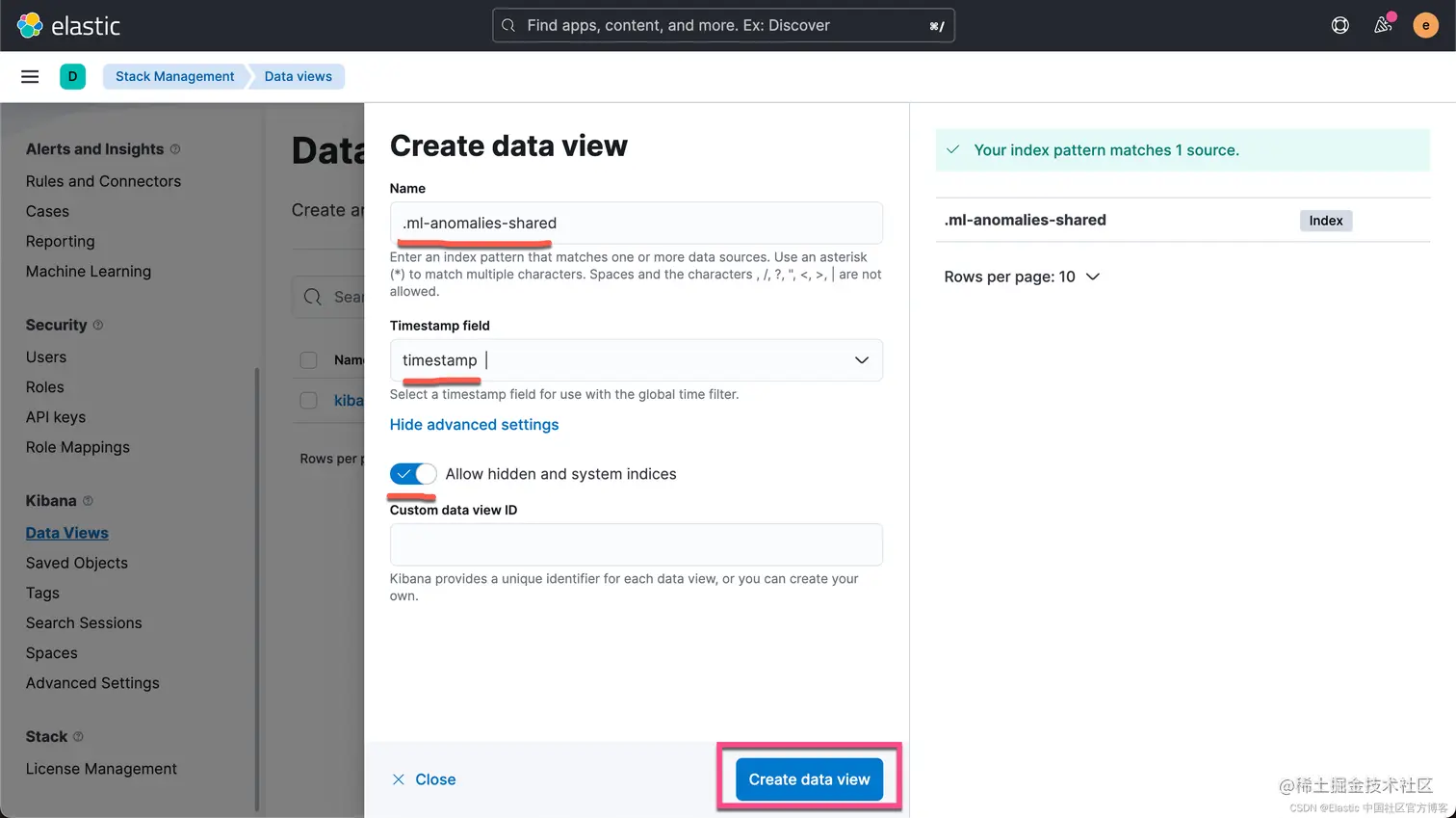Open Cases in the sidebar
1456x818 pixels.
point(47,211)
